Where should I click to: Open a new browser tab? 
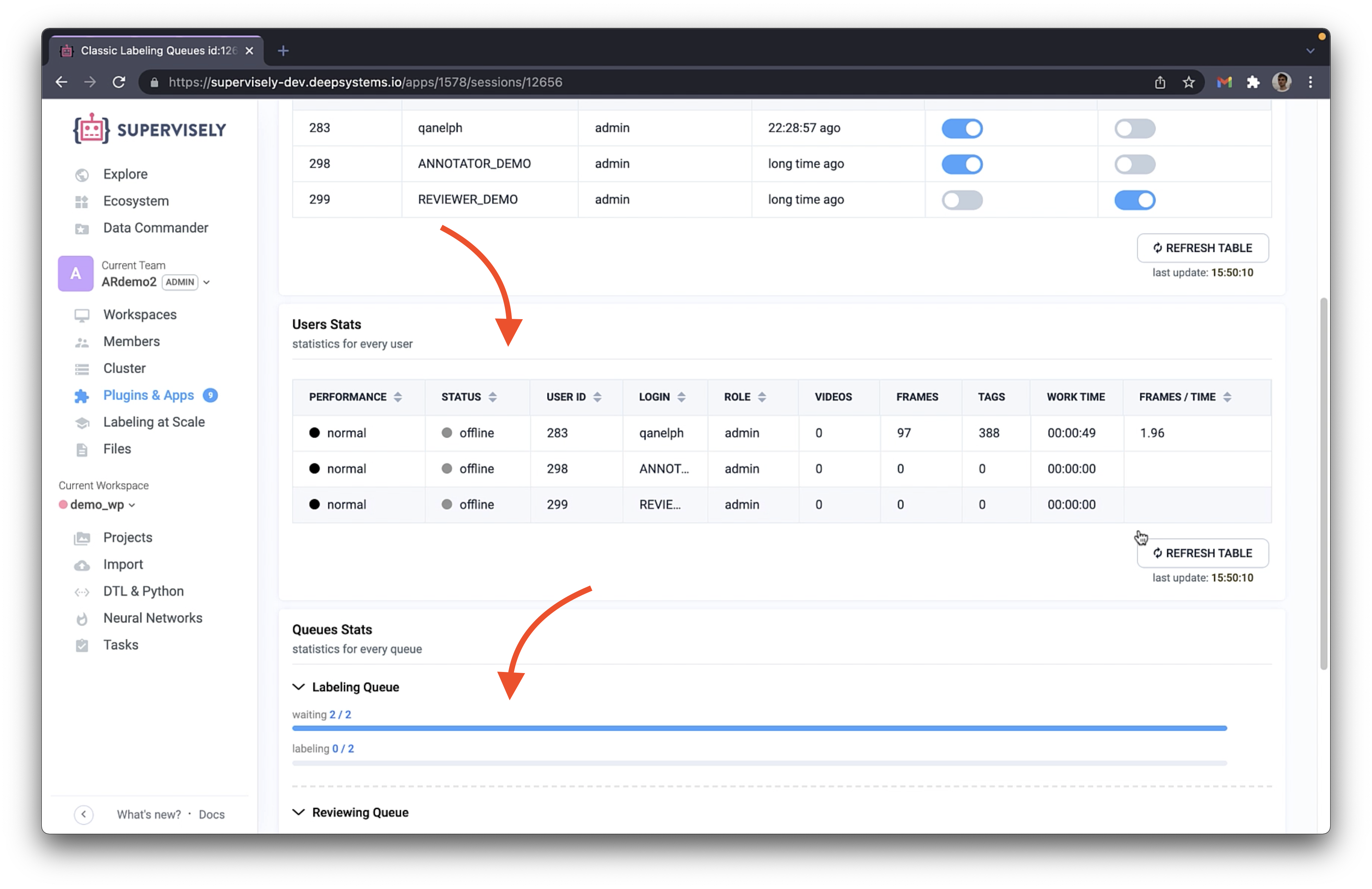(283, 51)
